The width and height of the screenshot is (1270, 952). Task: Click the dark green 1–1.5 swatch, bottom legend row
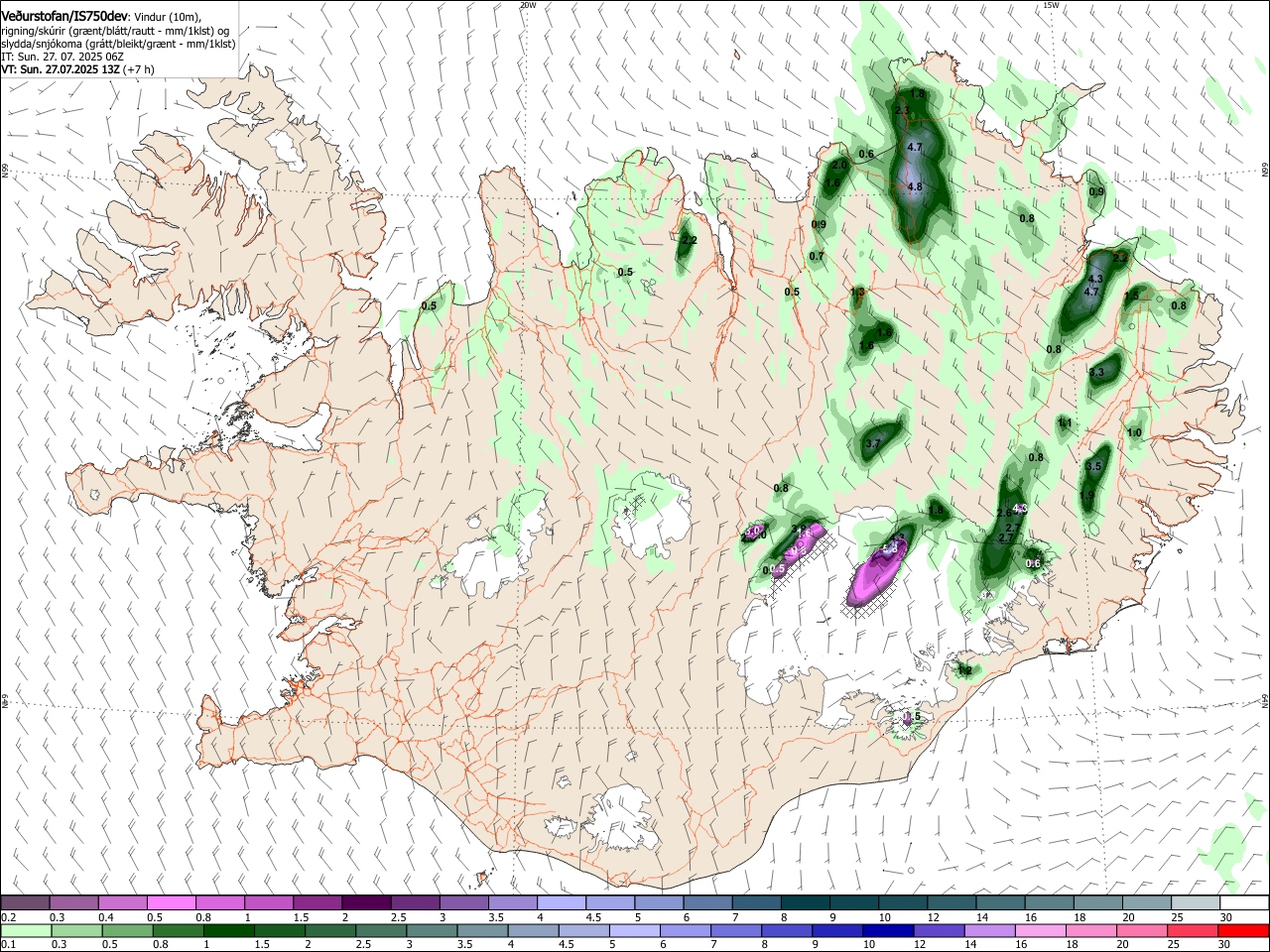point(228,931)
